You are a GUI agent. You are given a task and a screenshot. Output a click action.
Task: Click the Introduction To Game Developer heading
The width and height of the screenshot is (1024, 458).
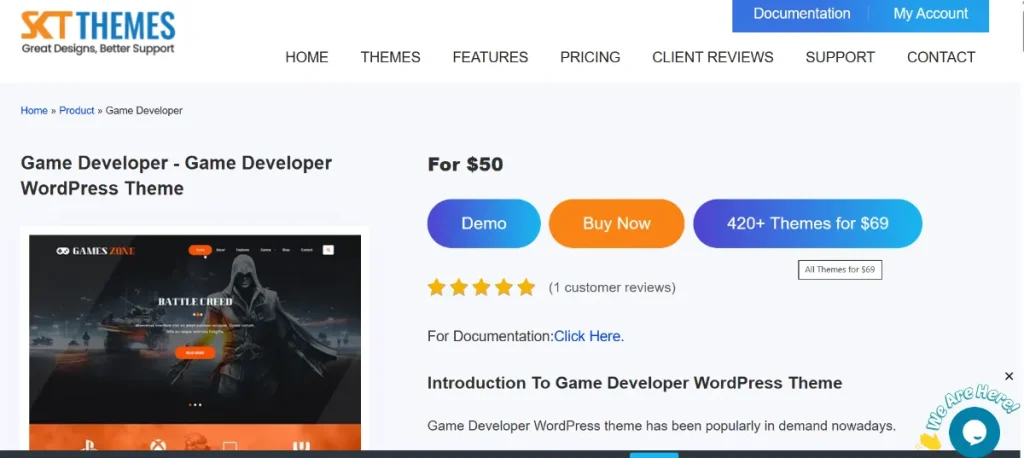tap(635, 383)
